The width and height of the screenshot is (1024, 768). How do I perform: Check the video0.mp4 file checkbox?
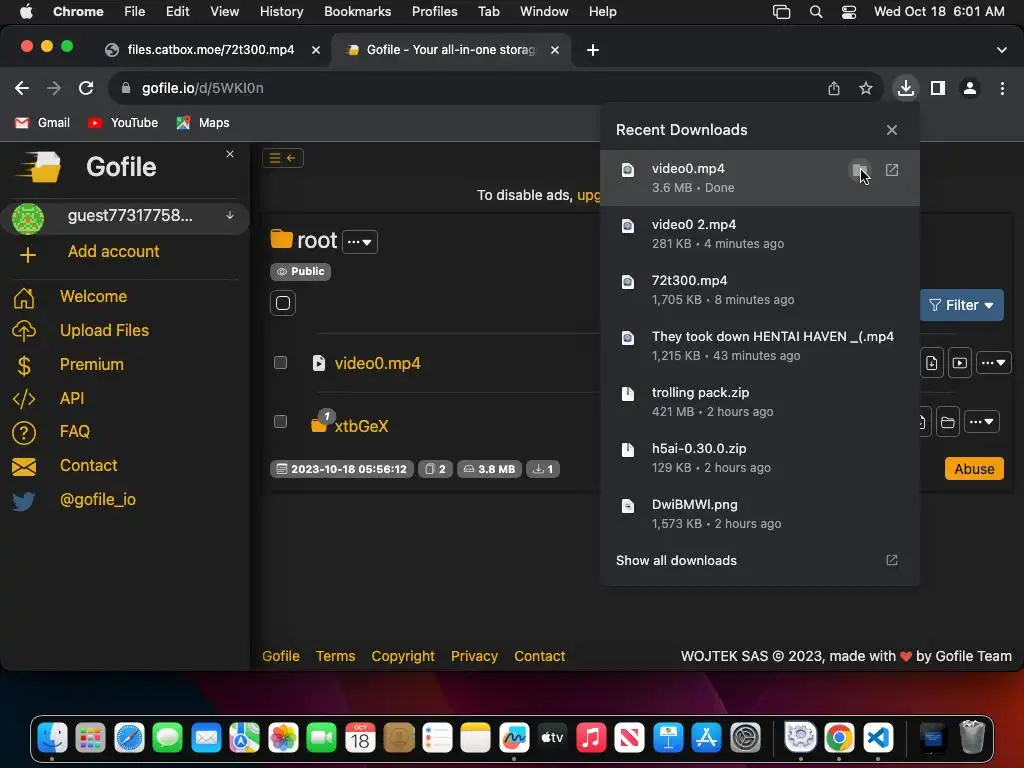pos(280,362)
